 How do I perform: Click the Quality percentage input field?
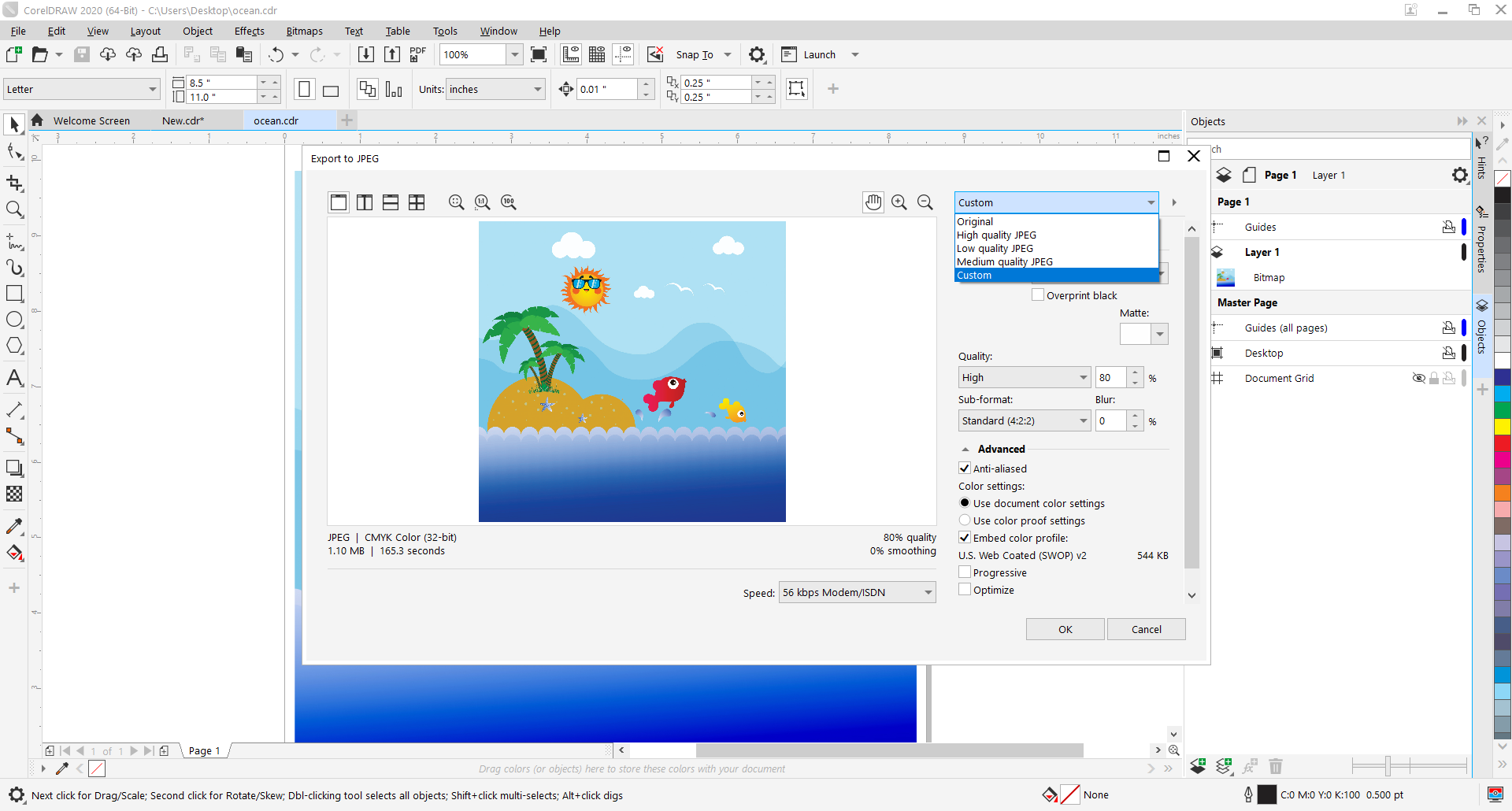point(1110,378)
